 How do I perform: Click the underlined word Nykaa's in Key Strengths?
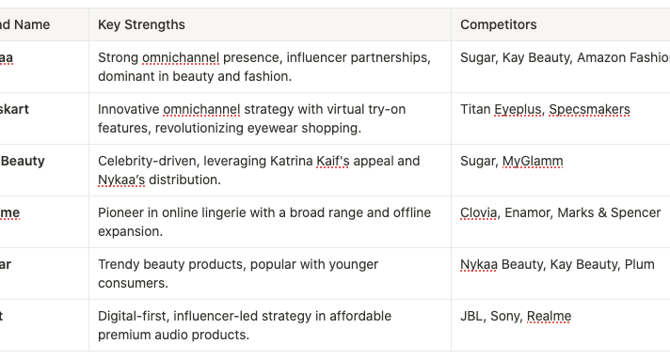(121, 180)
